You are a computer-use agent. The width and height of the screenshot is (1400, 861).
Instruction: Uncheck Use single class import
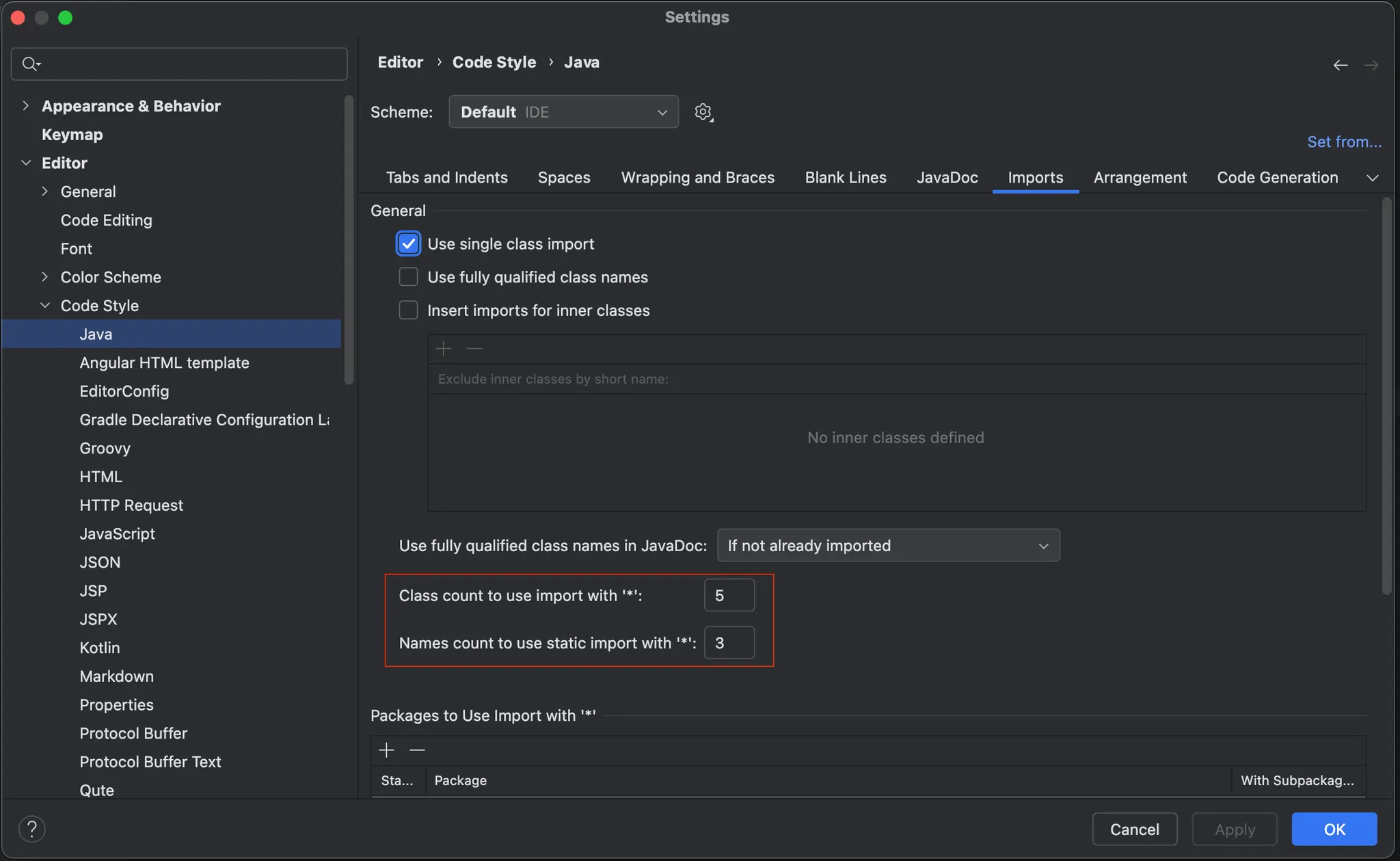click(408, 244)
